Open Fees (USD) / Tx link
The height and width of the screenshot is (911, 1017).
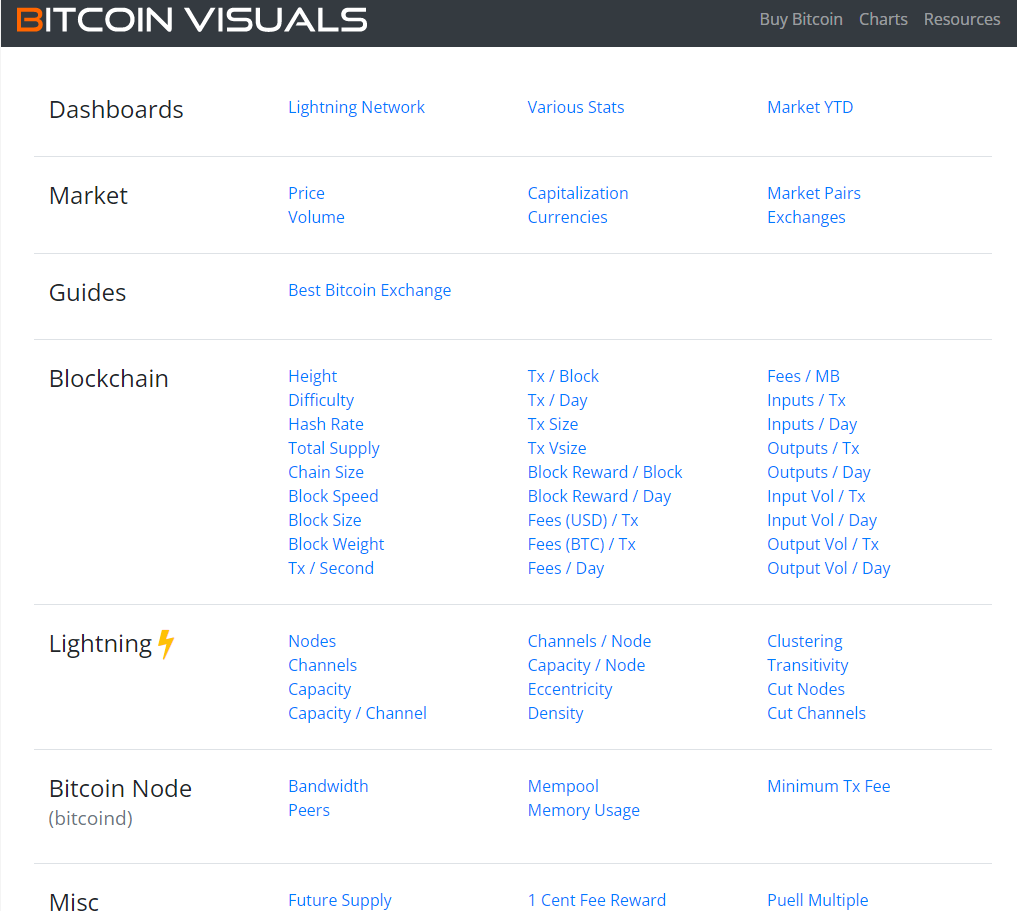[x=583, y=521]
